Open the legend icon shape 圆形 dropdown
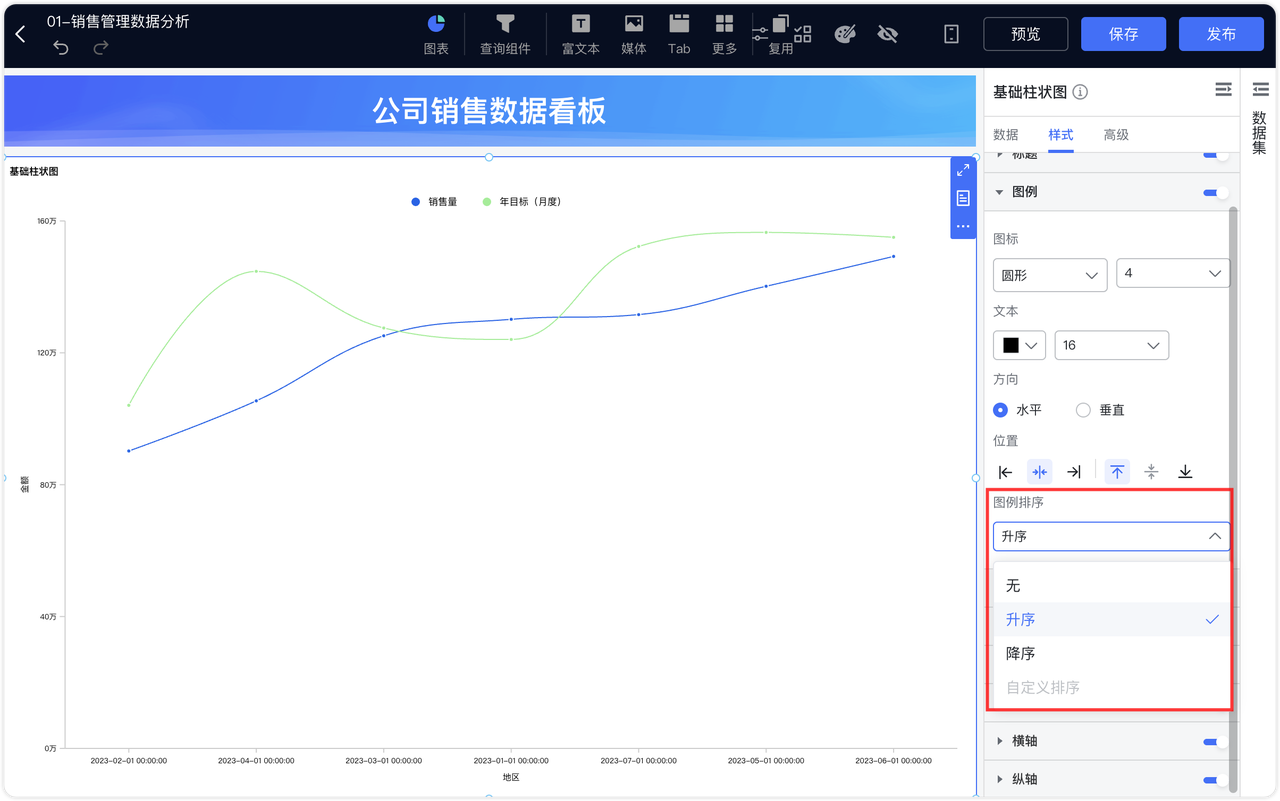This screenshot has width=1280, height=801. click(x=1049, y=272)
